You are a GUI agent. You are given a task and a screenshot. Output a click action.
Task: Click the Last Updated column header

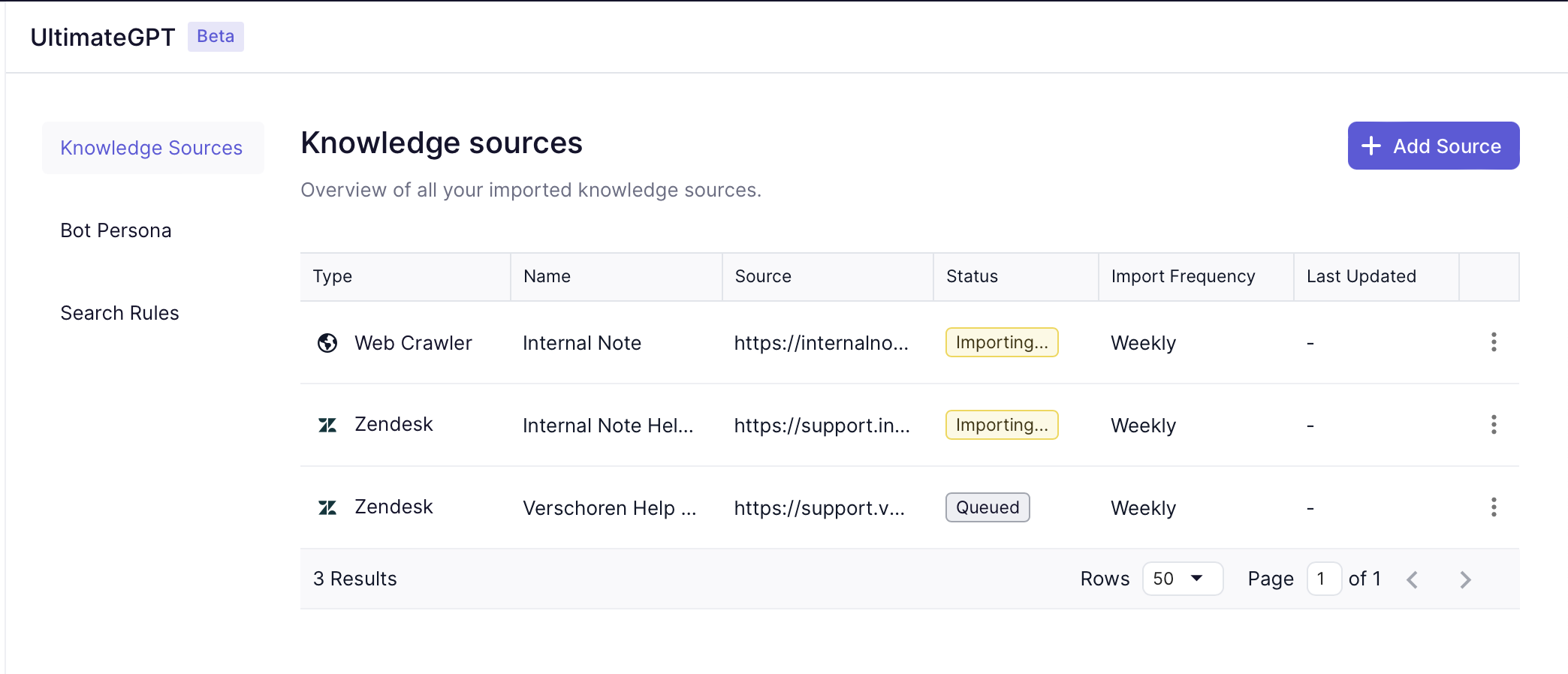tap(1361, 276)
